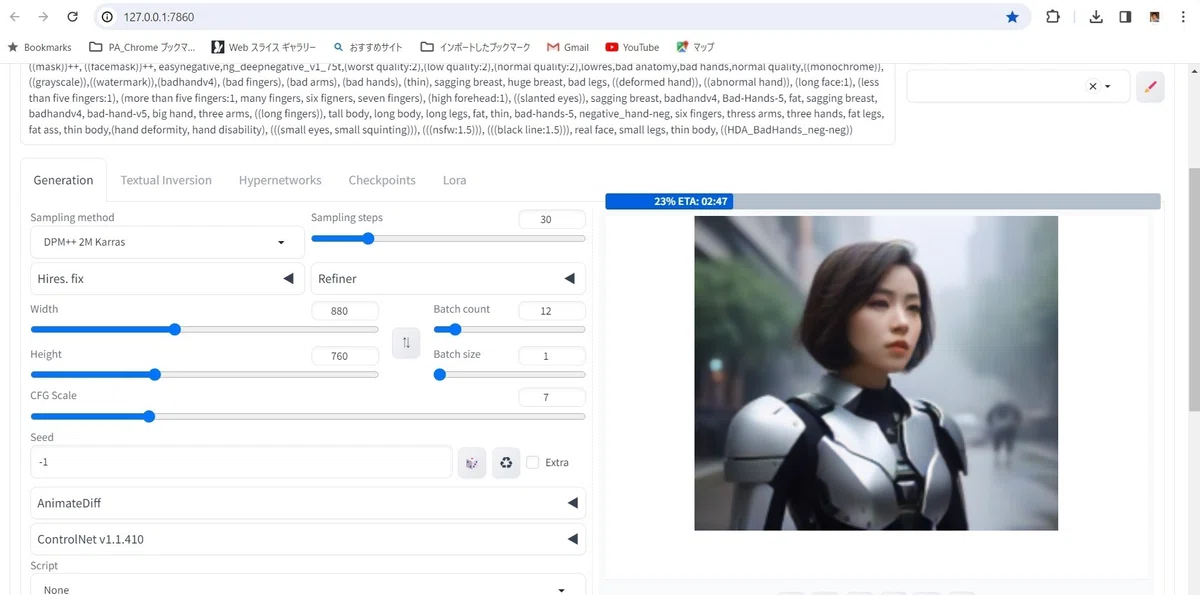This screenshot has height=595, width=1200.
Task: Click the browser forward arrow
Action: (x=43, y=17)
